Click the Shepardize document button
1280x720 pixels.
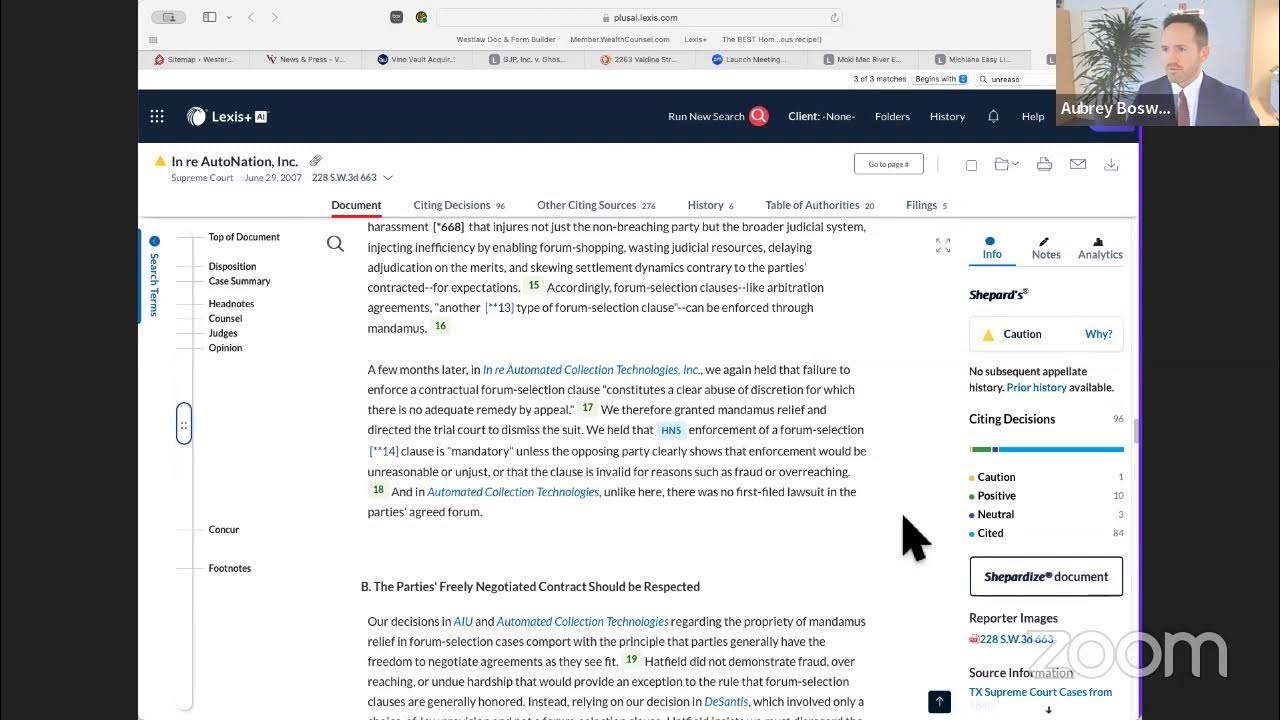[1046, 576]
